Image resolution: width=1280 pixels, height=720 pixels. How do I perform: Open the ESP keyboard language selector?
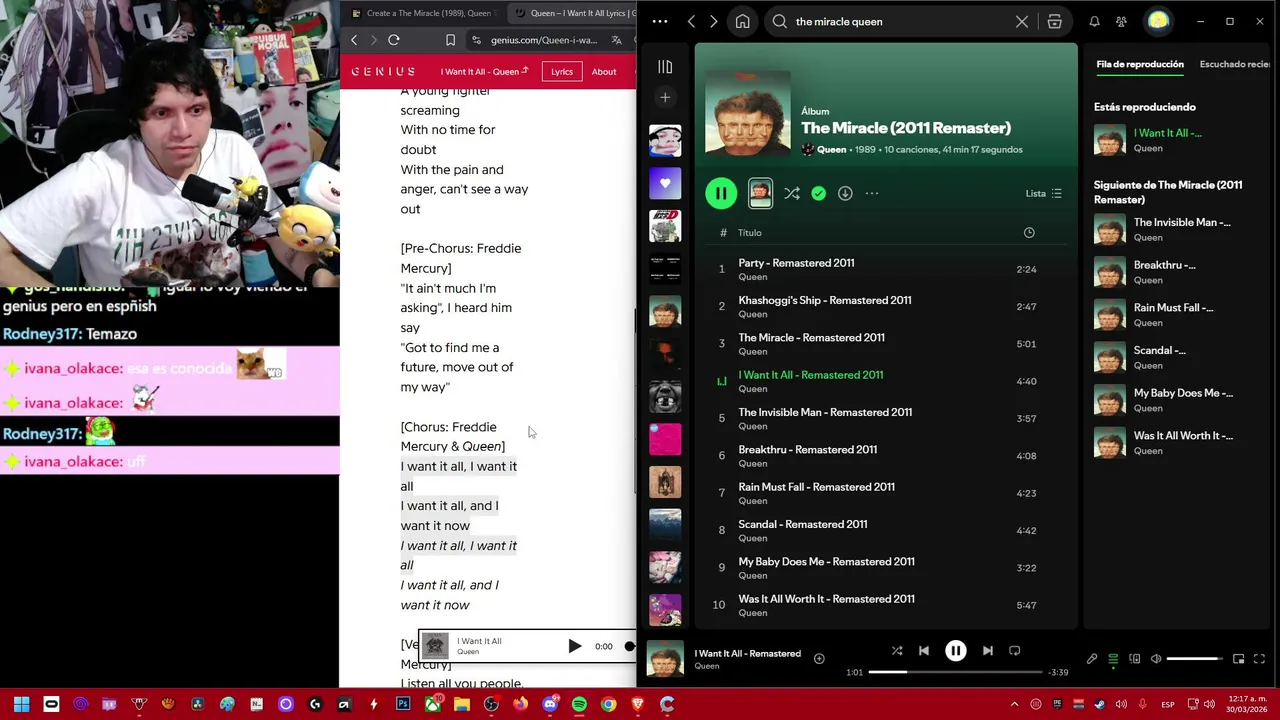(x=1168, y=705)
